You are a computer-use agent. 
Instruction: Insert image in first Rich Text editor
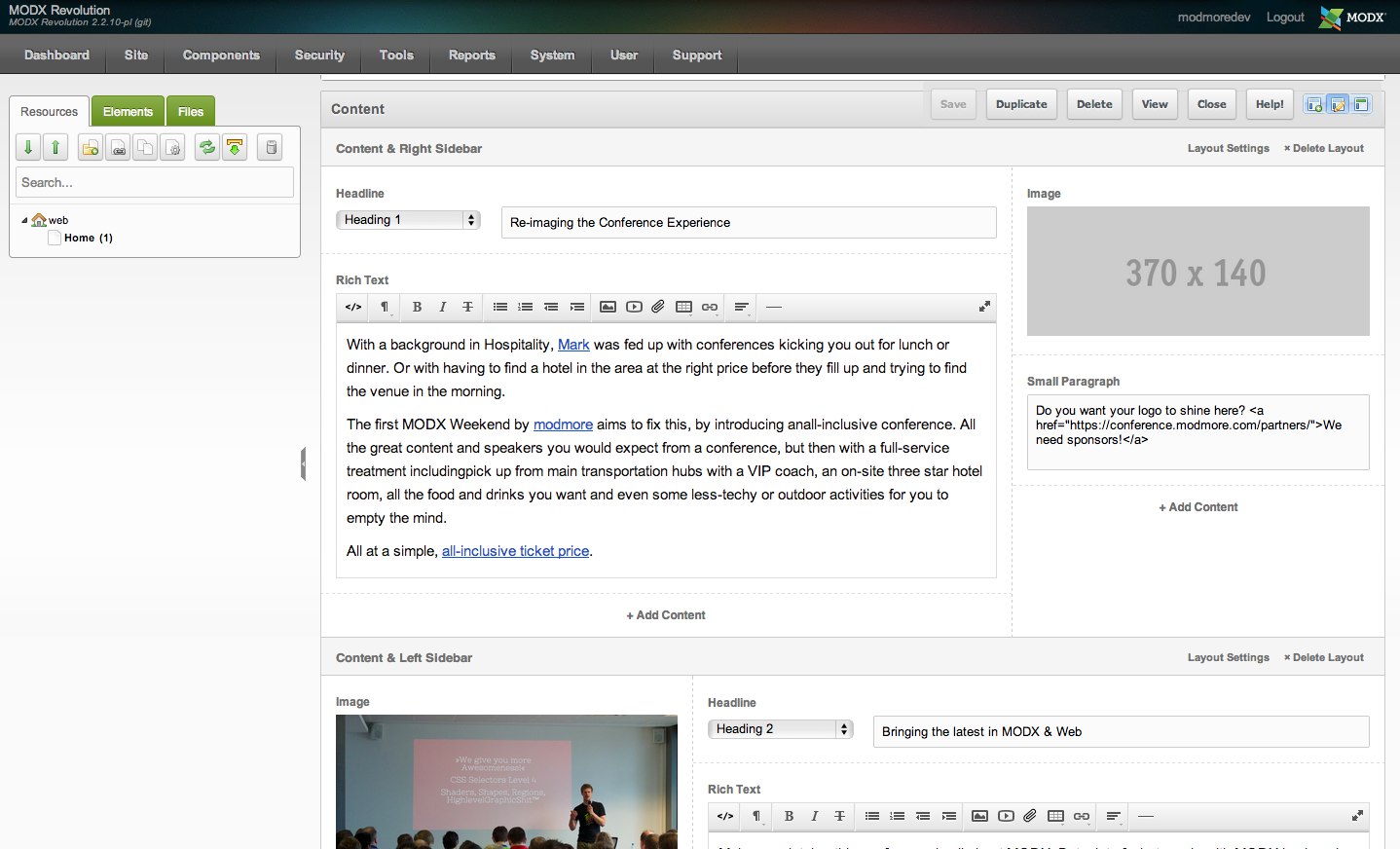pos(608,307)
